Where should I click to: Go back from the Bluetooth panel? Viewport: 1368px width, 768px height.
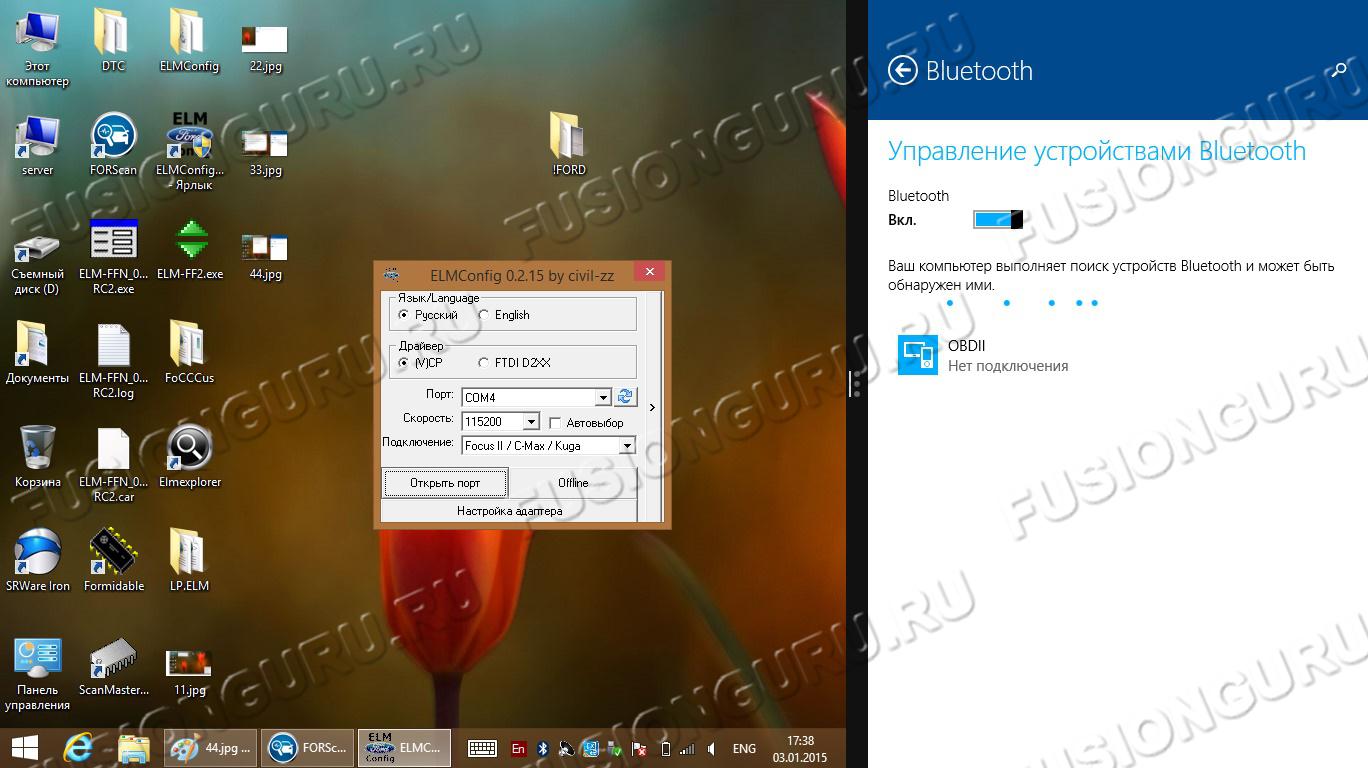pyautogui.click(x=903, y=70)
